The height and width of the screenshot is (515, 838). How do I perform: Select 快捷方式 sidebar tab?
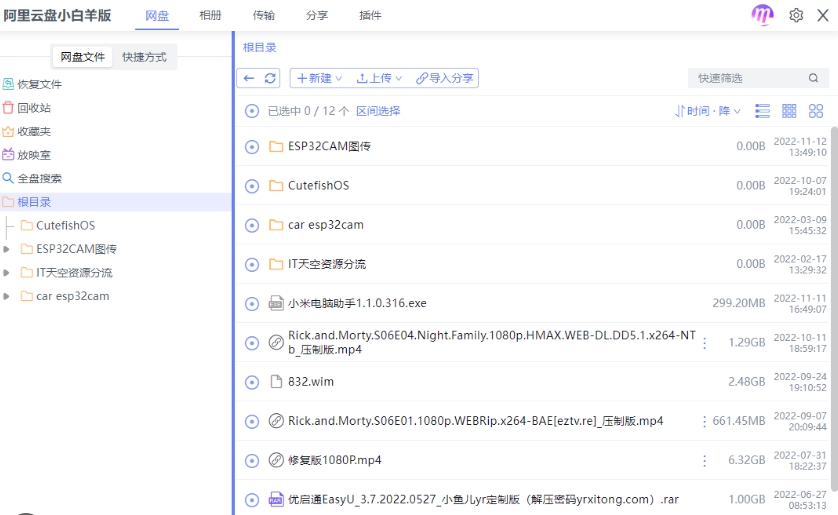144,57
